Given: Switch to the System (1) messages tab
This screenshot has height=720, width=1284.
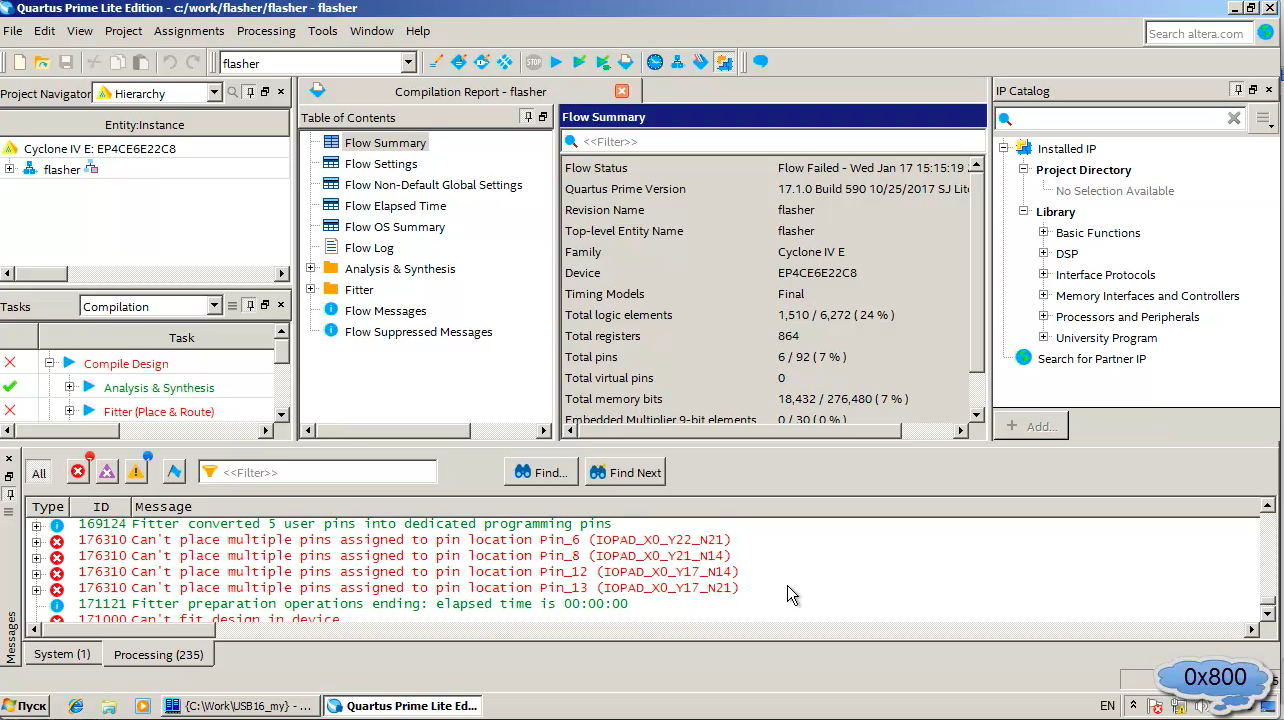Looking at the screenshot, I should click(62, 654).
